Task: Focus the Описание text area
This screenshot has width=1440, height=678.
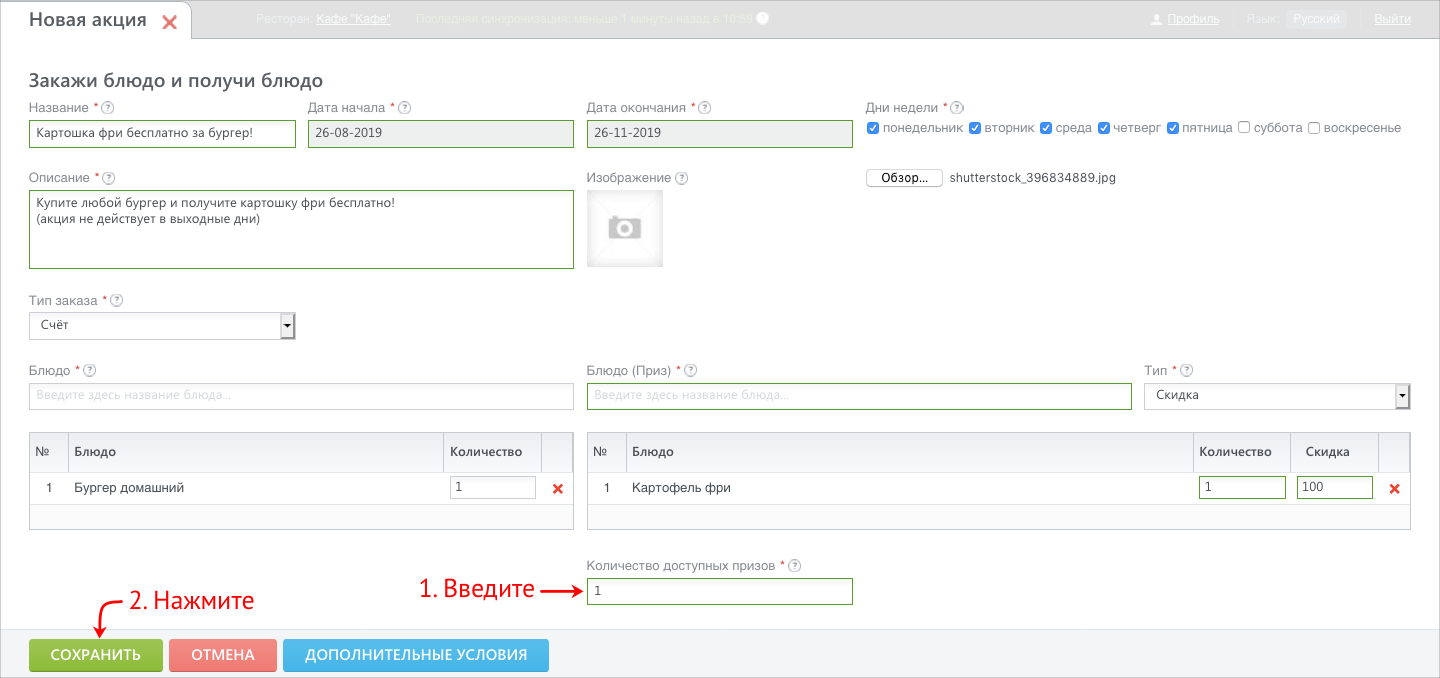Action: click(x=301, y=229)
